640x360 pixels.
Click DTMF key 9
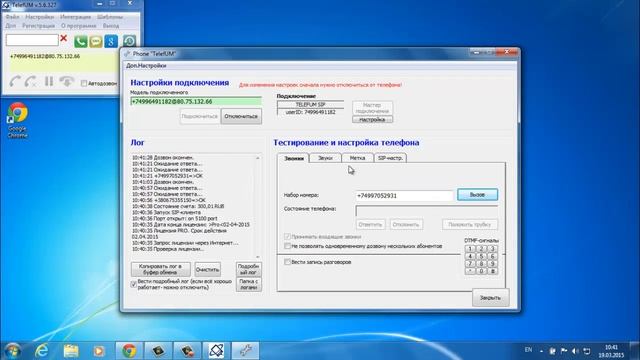click(x=493, y=264)
